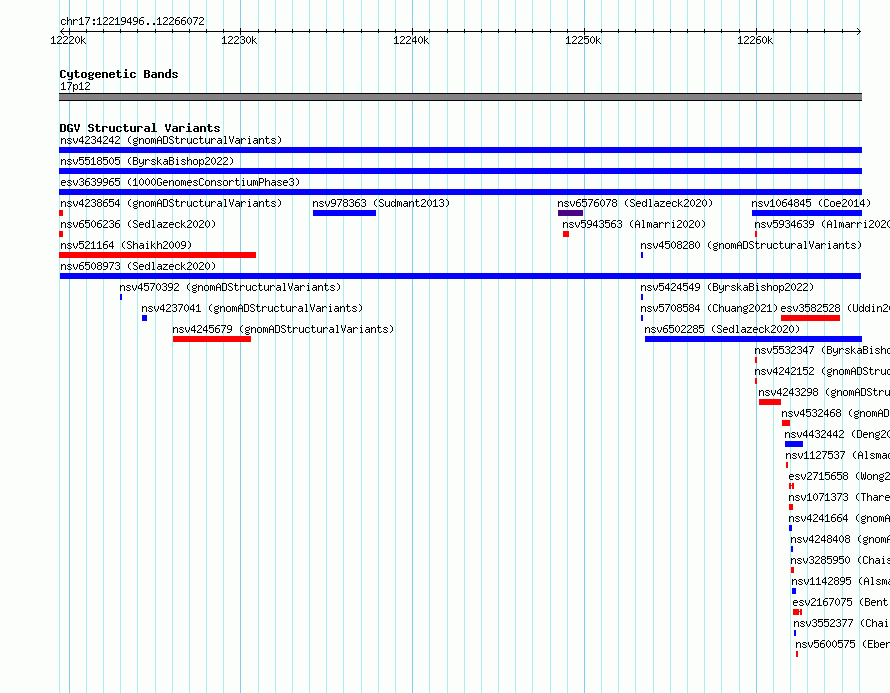Screen dimensions: 890x693
Task: Select the blue bar under esv3639965
Action: tap(460, 192)
